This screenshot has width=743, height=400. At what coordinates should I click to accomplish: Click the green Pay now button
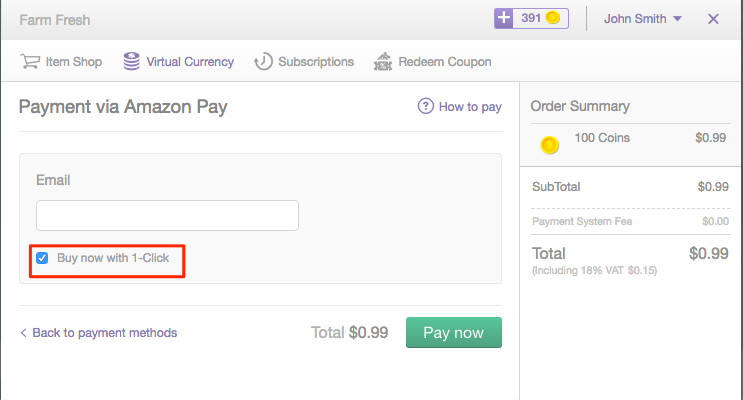pyautogui.click(x=453, y=333)
